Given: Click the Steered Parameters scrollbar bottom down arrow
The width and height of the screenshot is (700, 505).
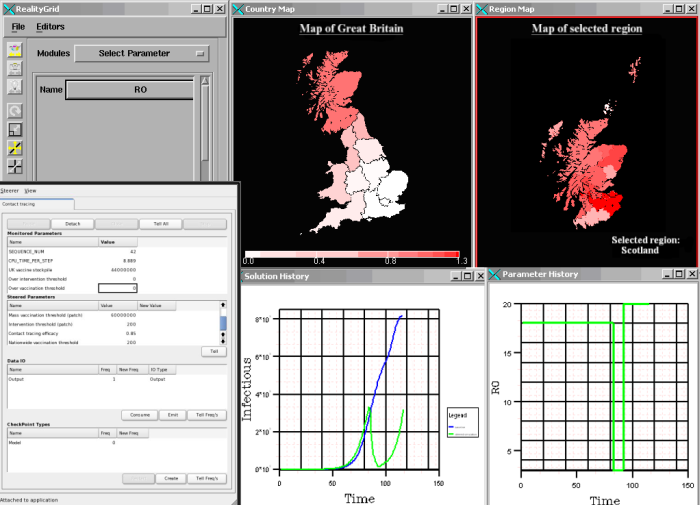Looking at the screenshot, I should coord(223,341).
